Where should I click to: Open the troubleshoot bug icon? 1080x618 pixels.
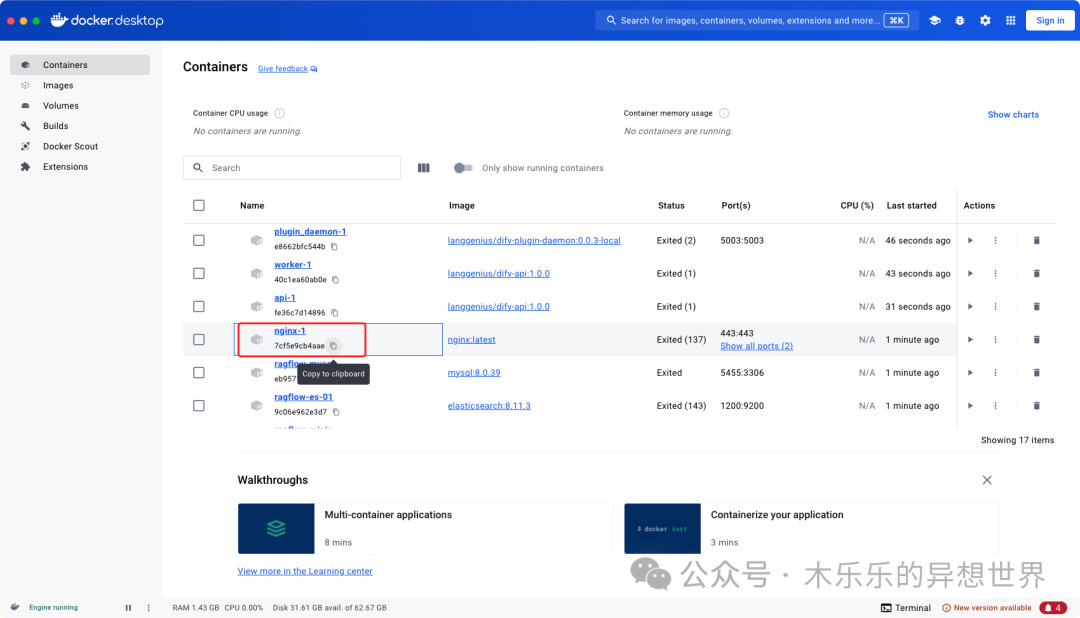959,21
